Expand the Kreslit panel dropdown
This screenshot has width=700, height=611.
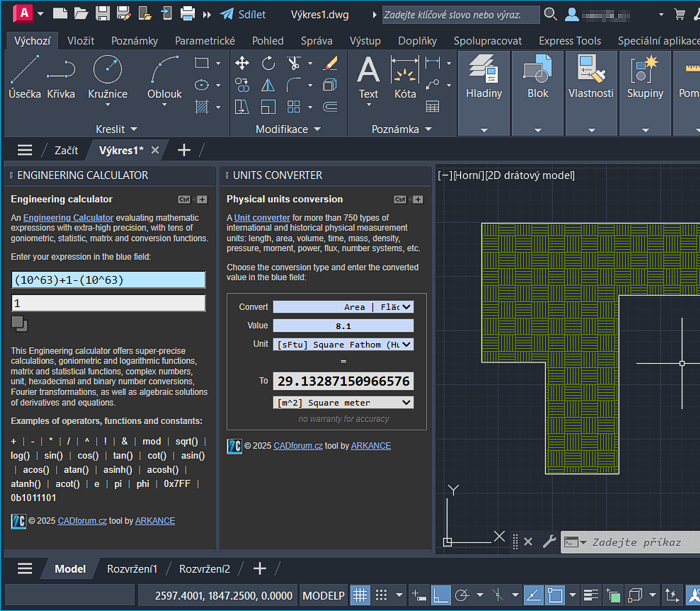pyautogui.click(x=116, y=129)
